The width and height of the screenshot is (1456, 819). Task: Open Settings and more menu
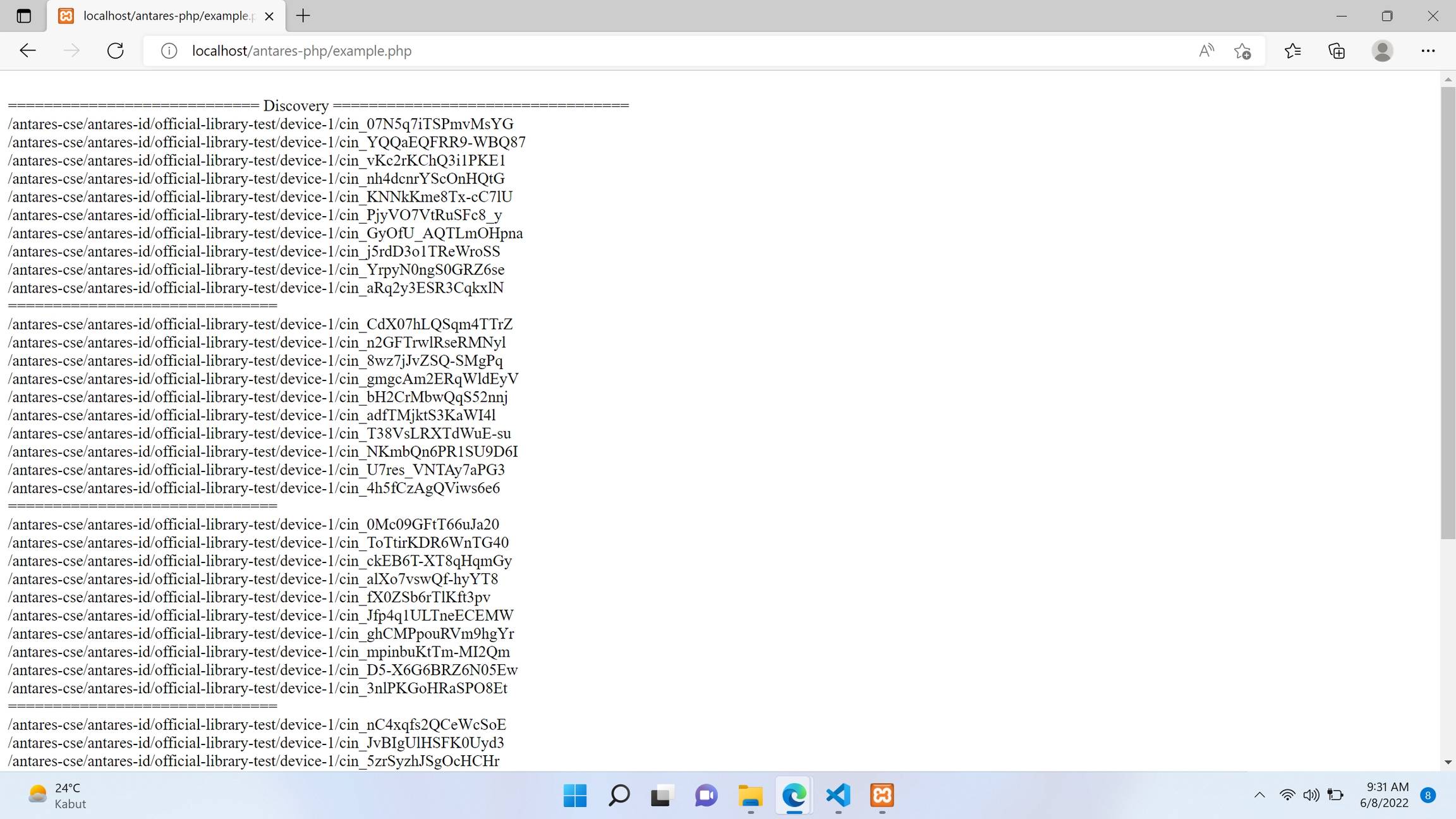tap(1428, 51)
